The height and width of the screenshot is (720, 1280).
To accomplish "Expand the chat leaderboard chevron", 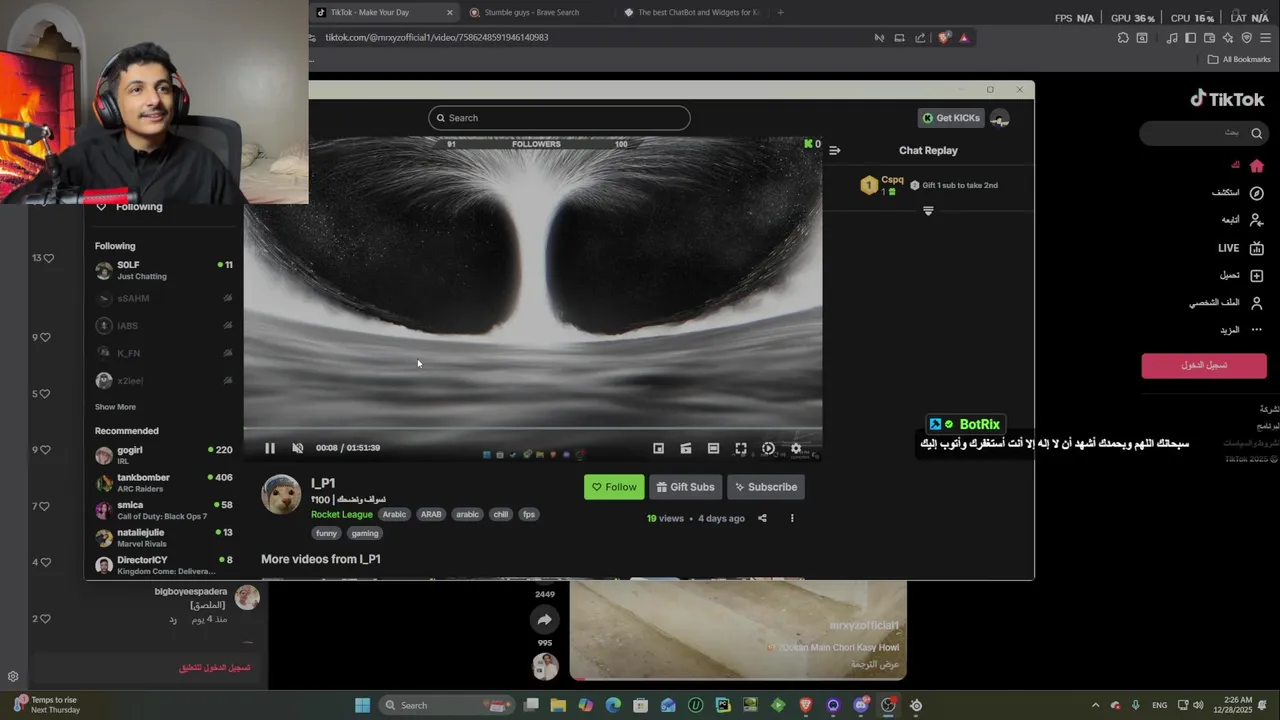I will (928, 211).
